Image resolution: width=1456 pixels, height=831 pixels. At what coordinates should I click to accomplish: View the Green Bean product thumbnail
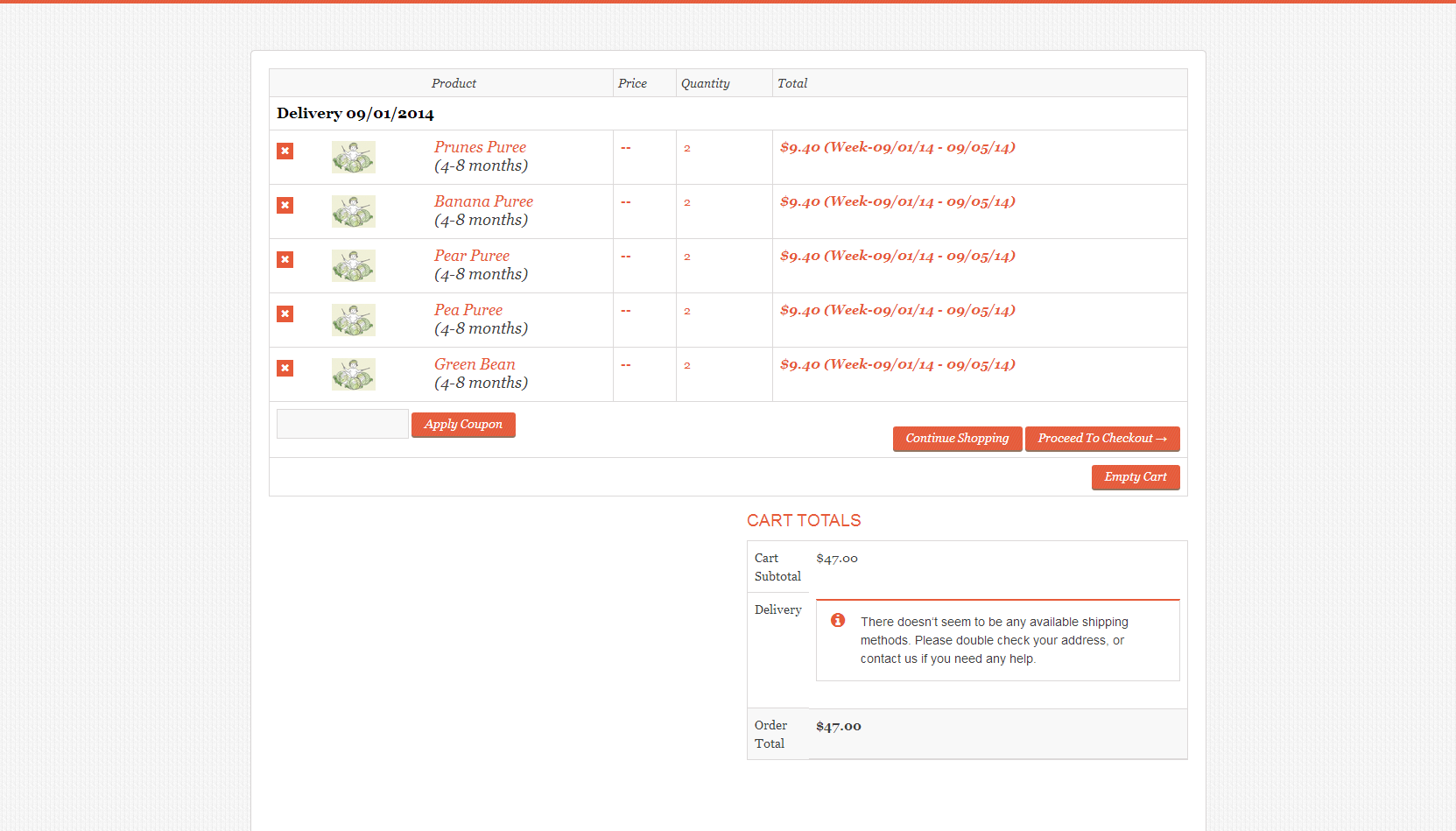(x=354, y=375)
